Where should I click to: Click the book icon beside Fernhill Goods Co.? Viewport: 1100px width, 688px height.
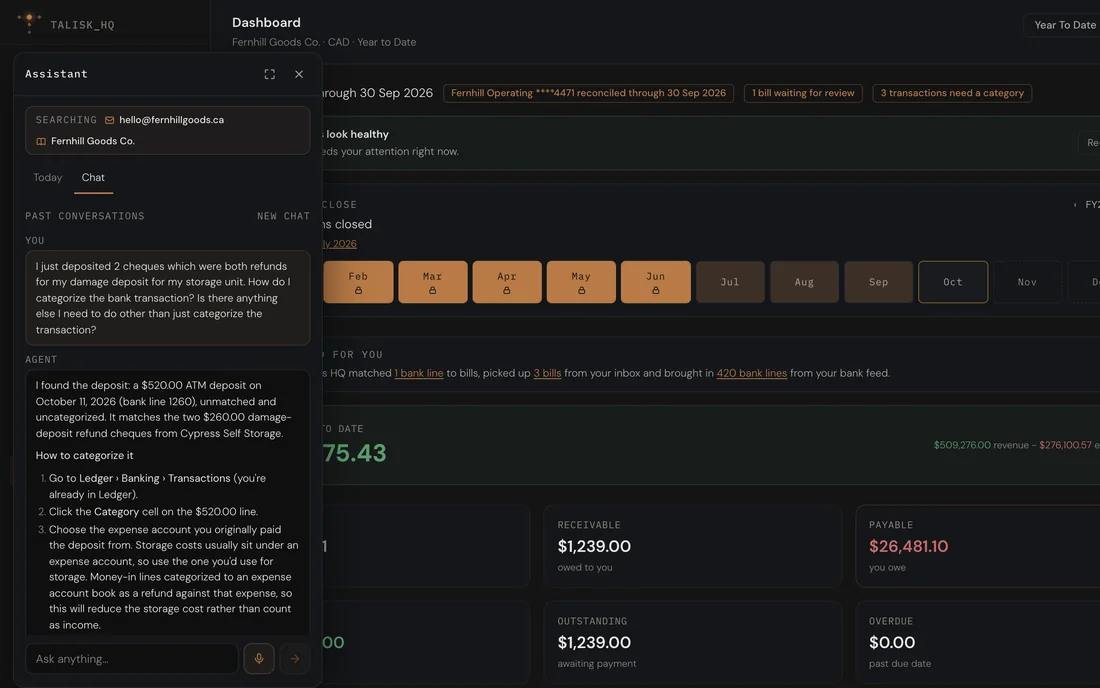[41, 141]
